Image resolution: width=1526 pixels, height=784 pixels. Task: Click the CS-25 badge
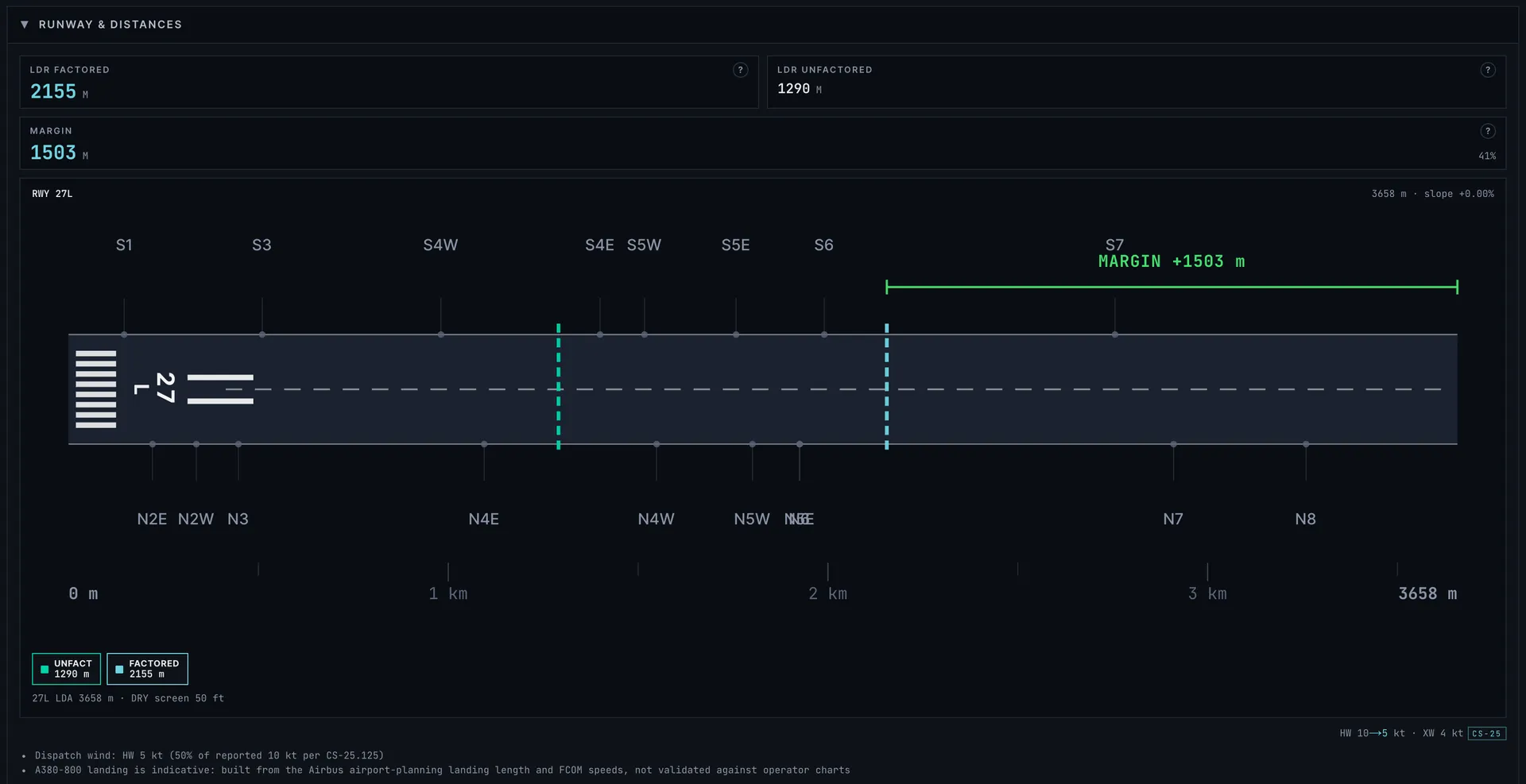point(1486,733)
